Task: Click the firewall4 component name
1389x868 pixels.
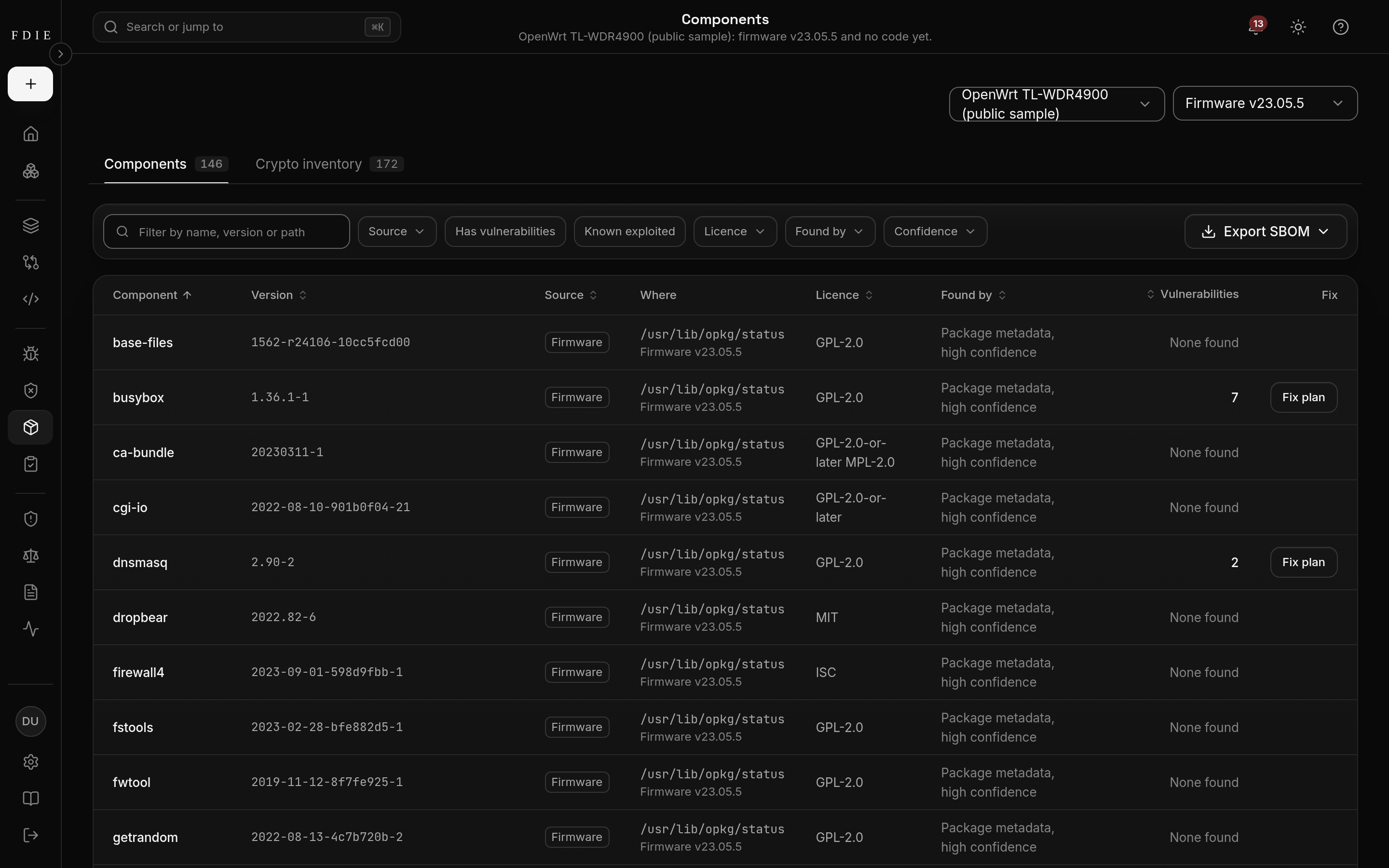Action: click(138, 672)
